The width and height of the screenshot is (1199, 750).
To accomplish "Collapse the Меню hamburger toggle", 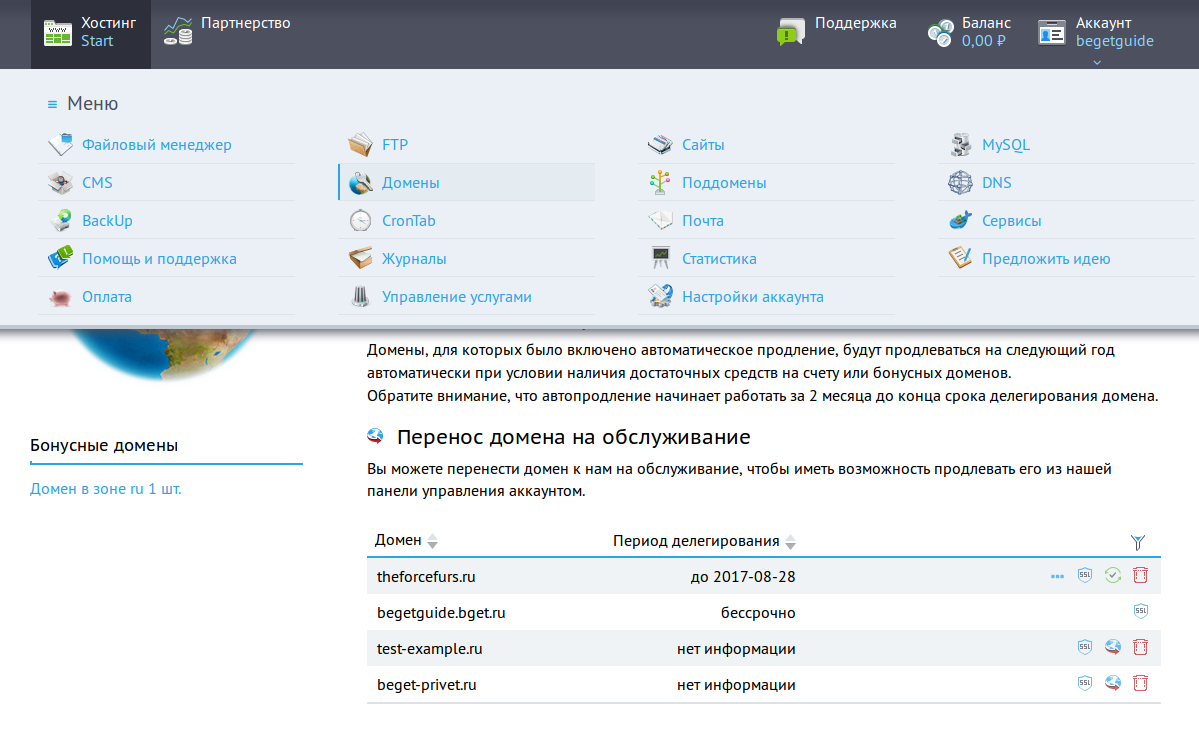I will point(52,104).
